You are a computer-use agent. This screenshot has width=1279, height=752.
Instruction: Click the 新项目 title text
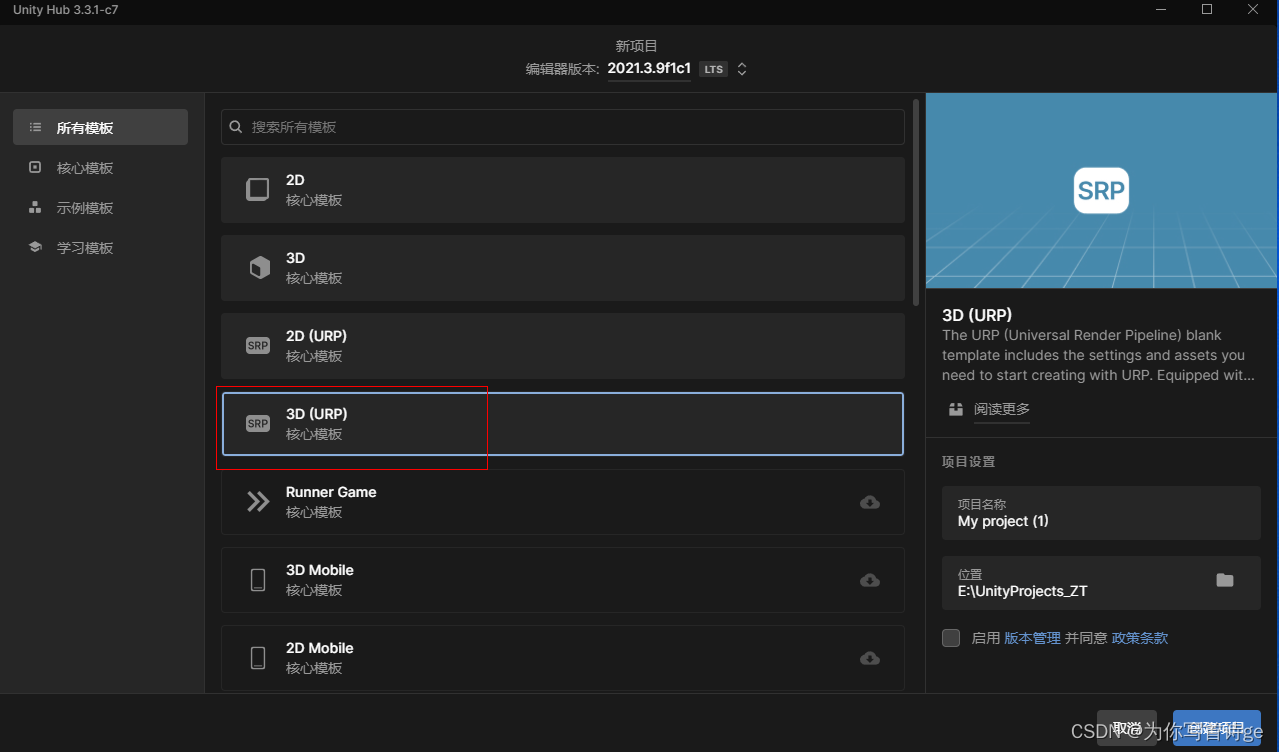pyautogui.click(x=637, y=46)
